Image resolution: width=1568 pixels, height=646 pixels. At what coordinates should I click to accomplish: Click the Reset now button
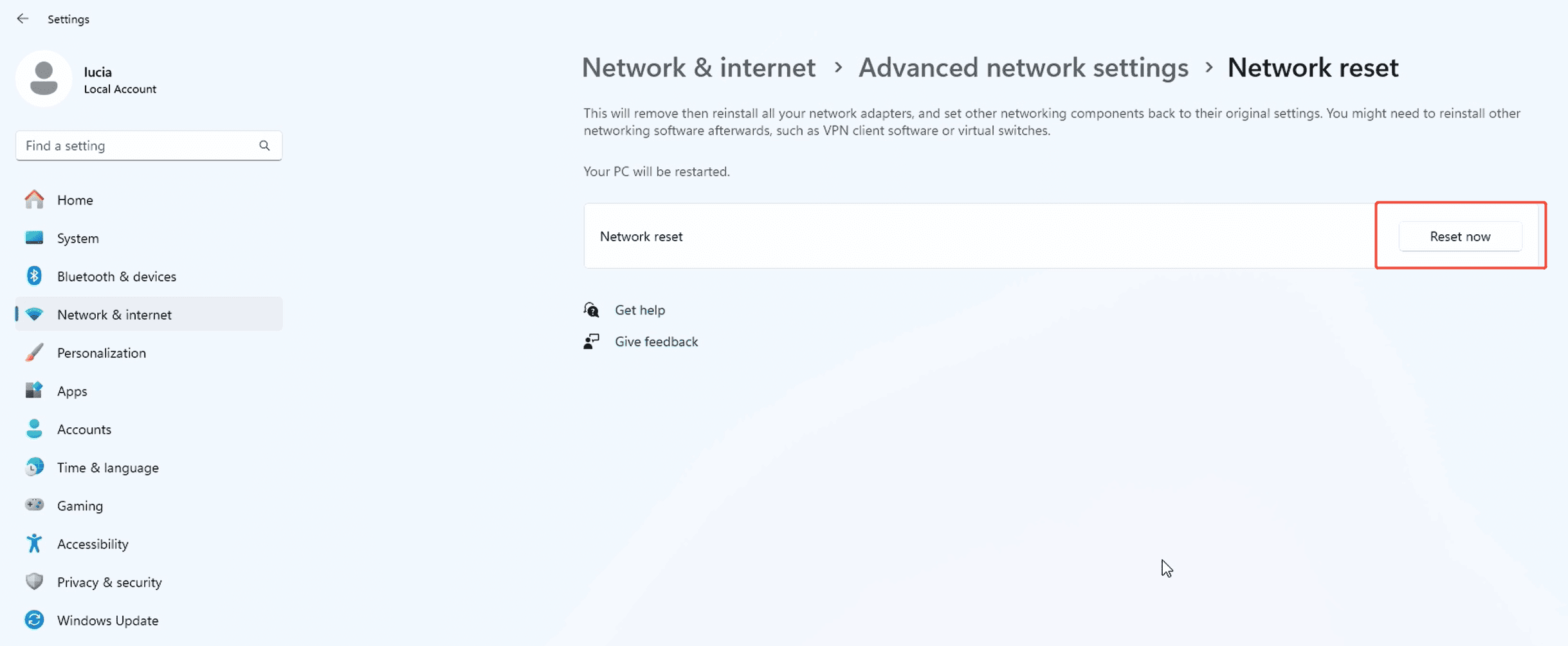1460,236
